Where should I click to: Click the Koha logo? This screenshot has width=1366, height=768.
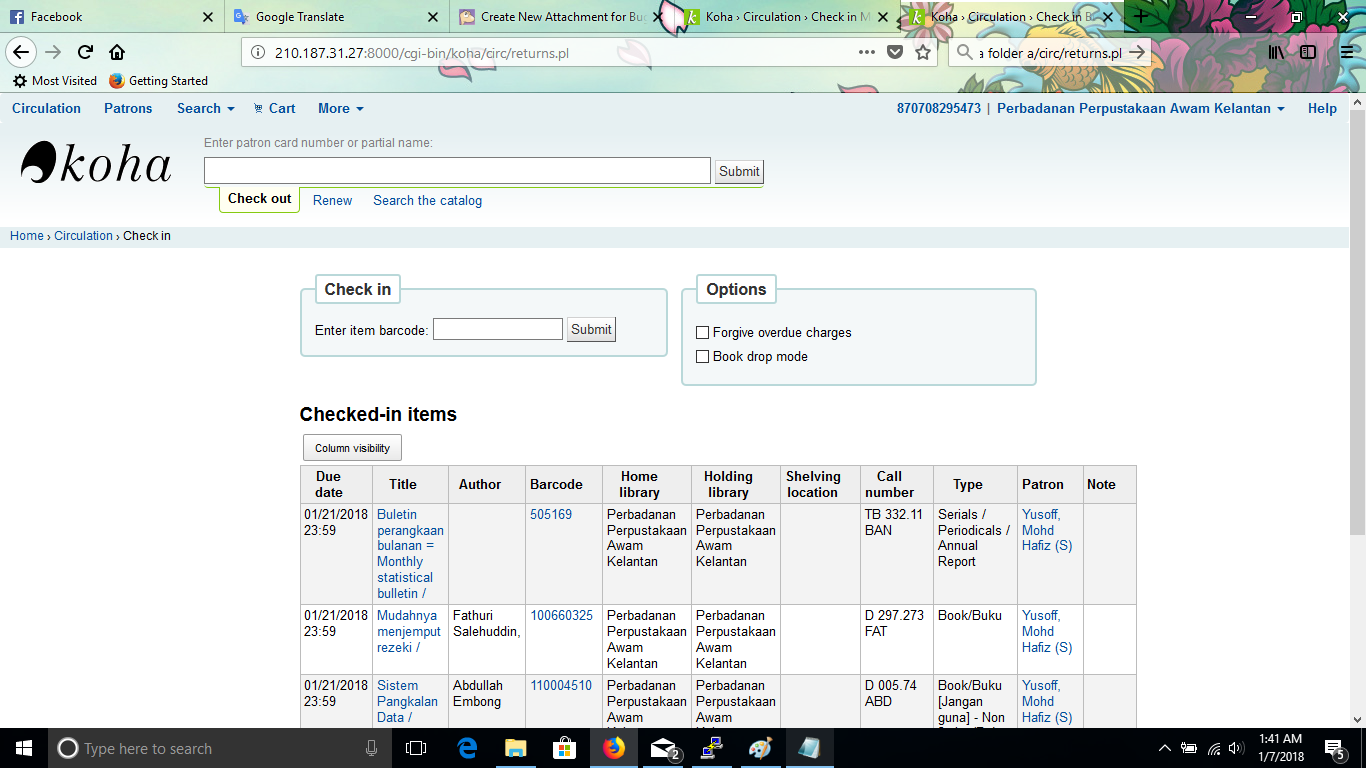point(96,163)
